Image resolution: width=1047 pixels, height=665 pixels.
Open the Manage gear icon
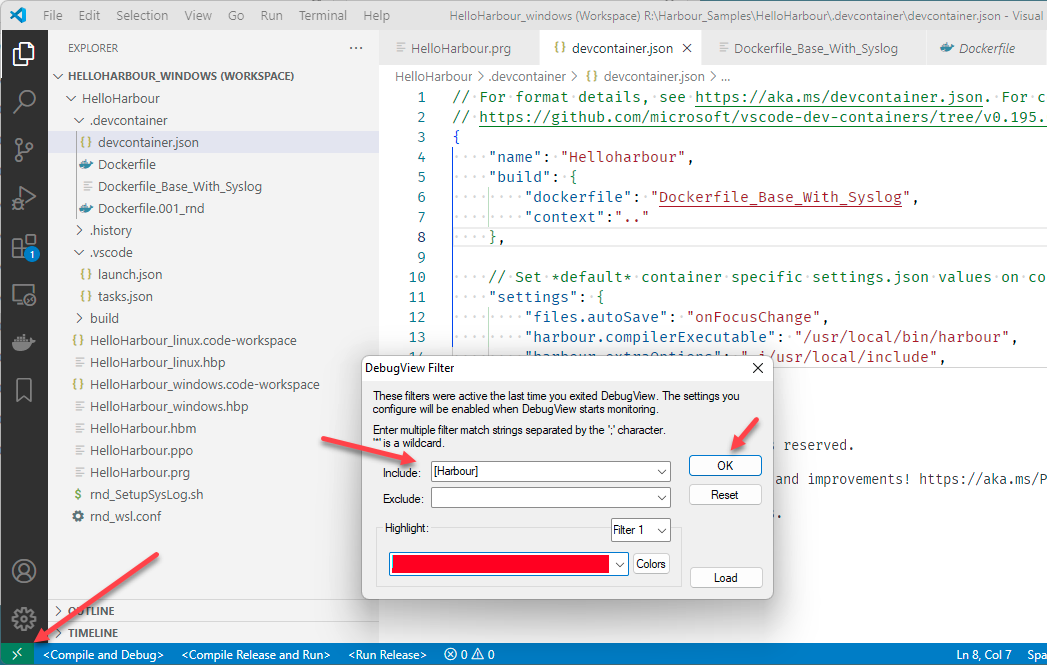(x=24, y=618)
